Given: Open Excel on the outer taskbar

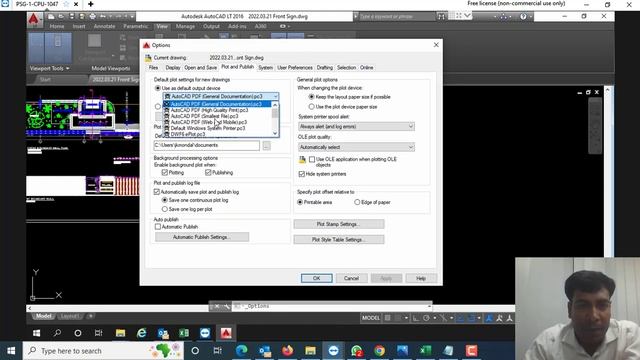Looking at the screenshot, I should (425, 351).
